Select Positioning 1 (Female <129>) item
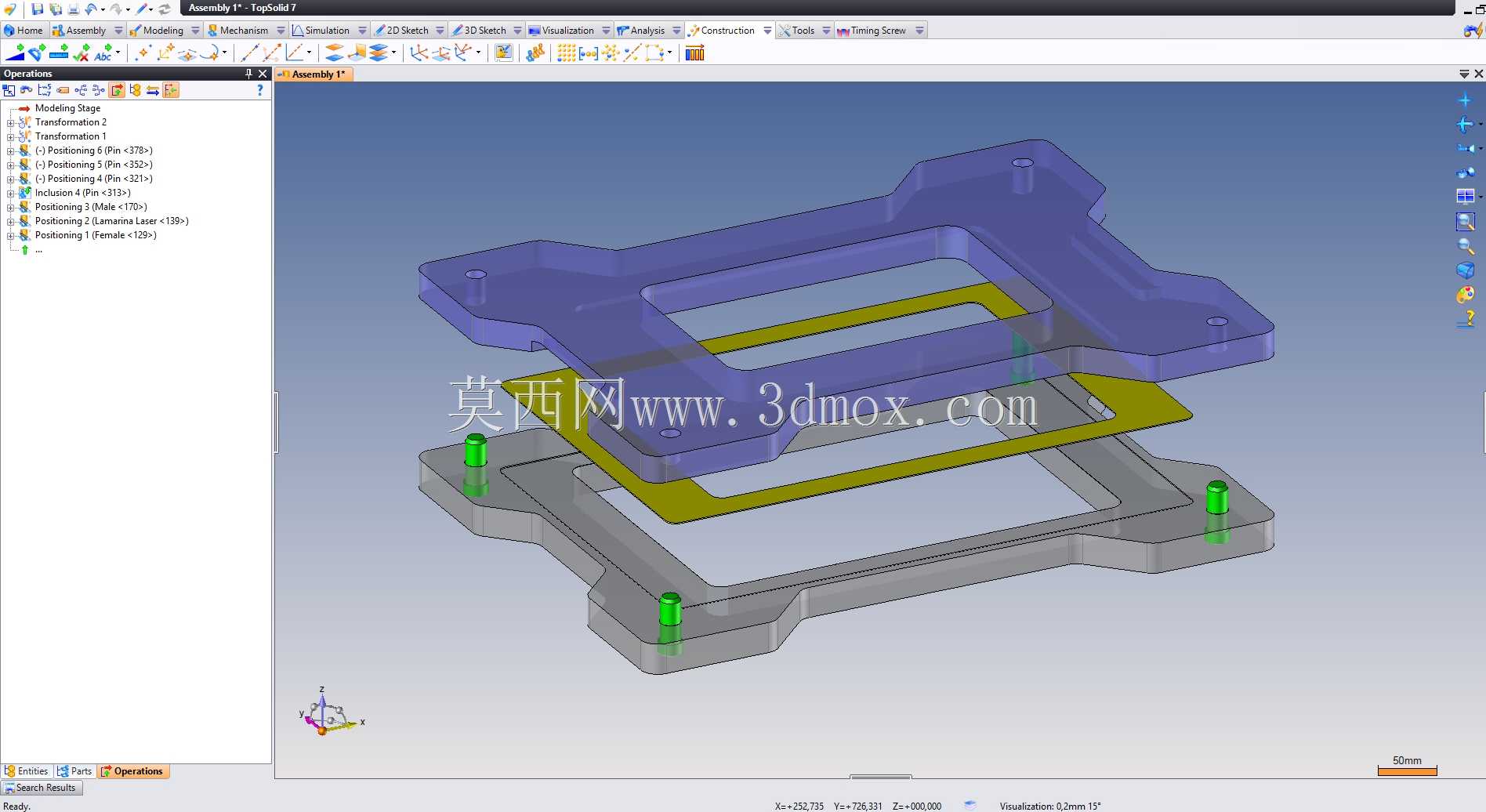This screenshot has width=1486, height=812. pyautogui.click(x=96, y=235)
